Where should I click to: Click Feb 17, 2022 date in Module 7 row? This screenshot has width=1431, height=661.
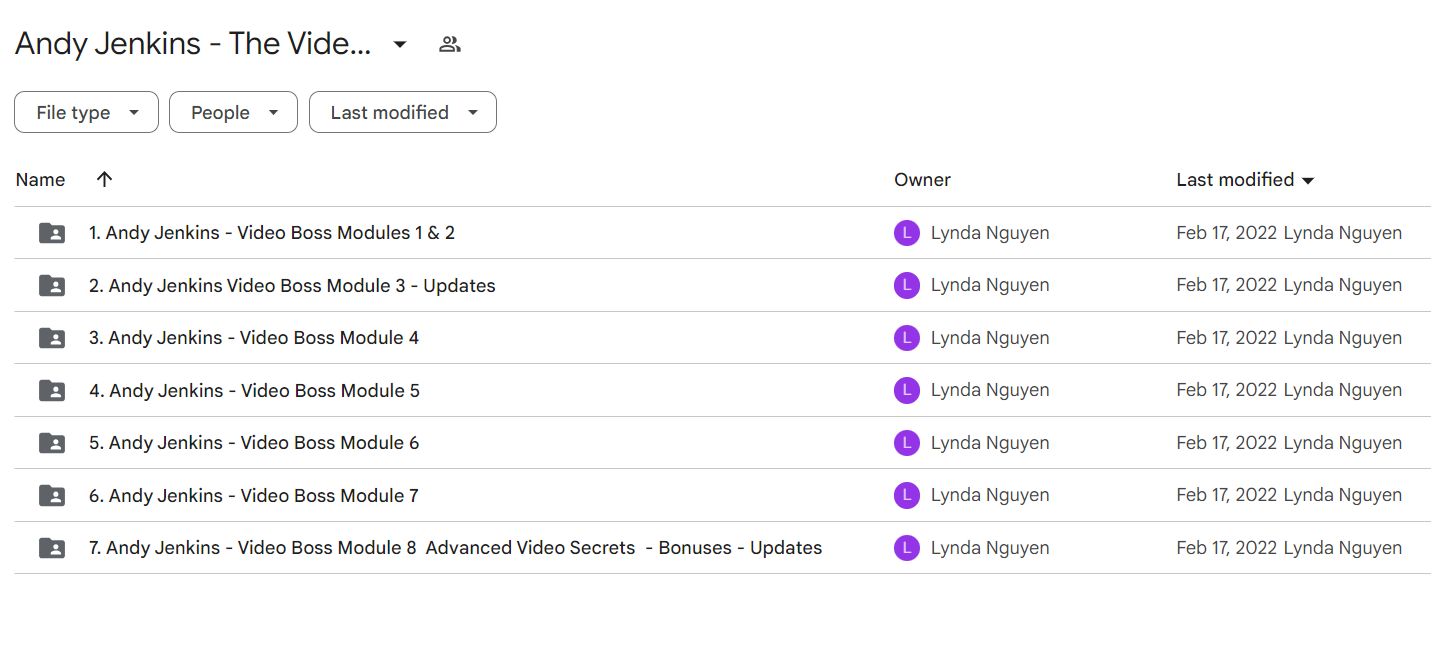pos(1227,496)
